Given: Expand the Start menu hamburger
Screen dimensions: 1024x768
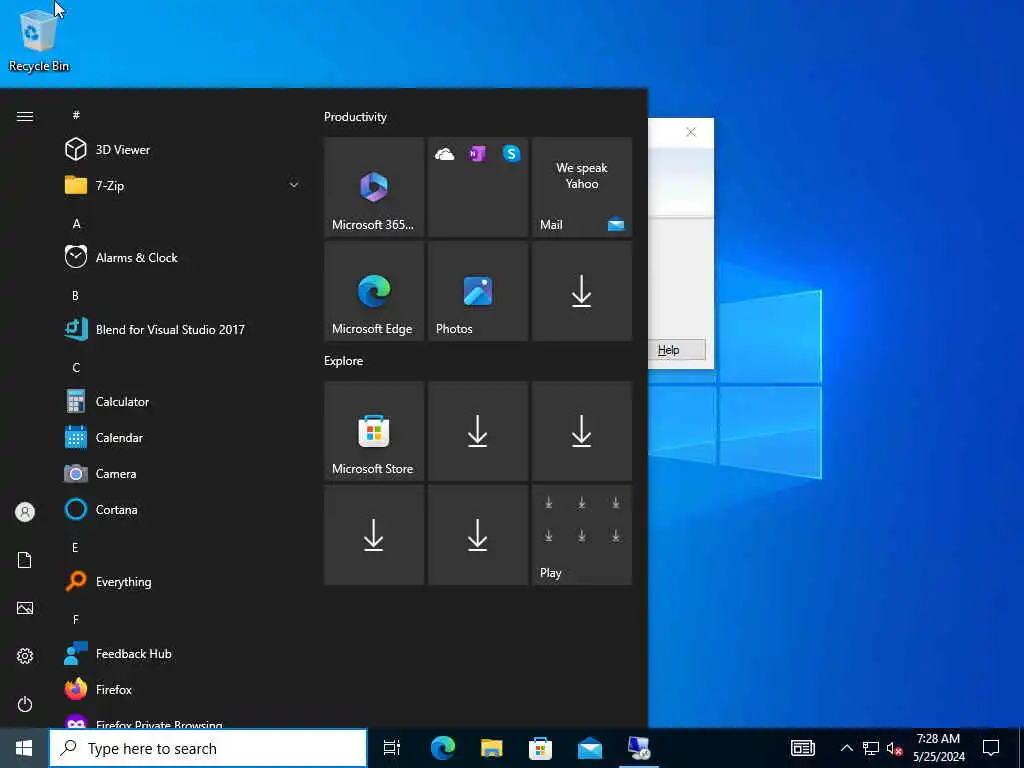Looking at the screenshot, I should tap(25, 116).
